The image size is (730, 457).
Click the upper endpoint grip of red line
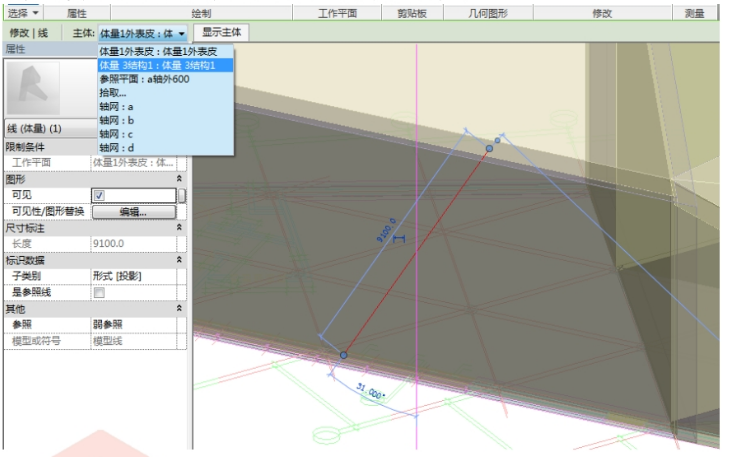click(x=489, y=148)
